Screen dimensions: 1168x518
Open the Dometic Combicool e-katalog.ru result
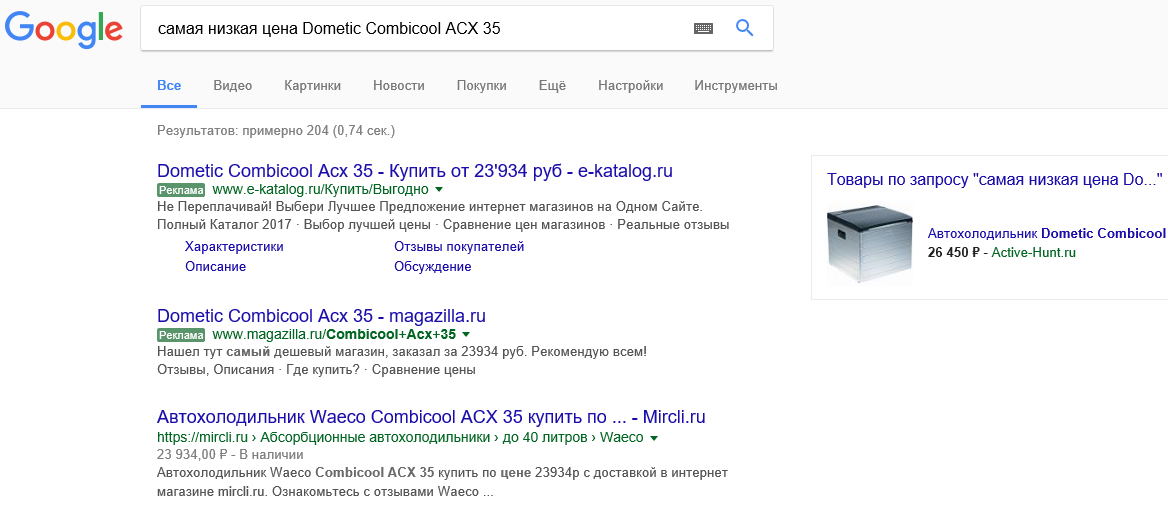[x=415, y=171]
